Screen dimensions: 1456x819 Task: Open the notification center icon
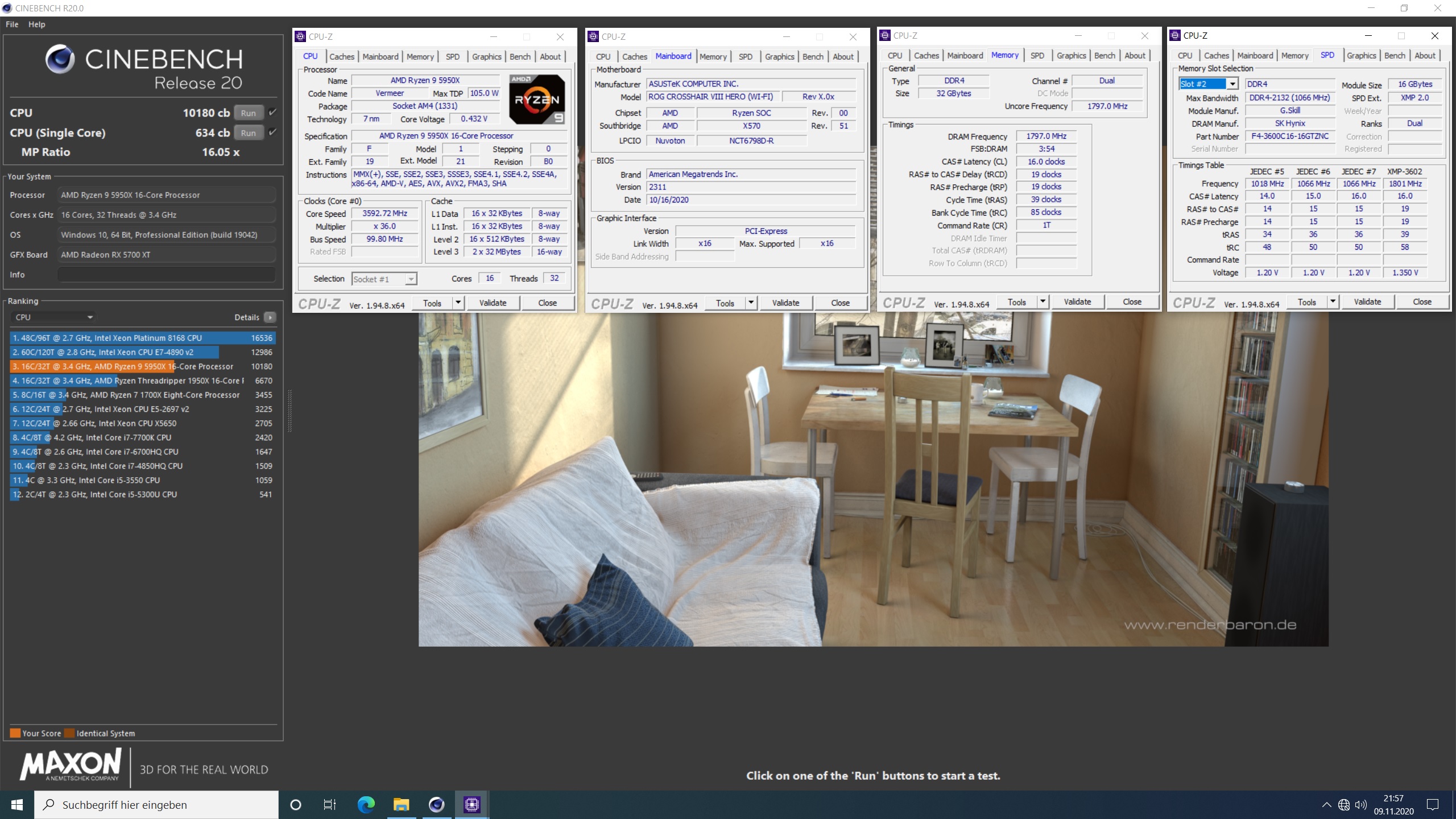(x=1433, y=804)
